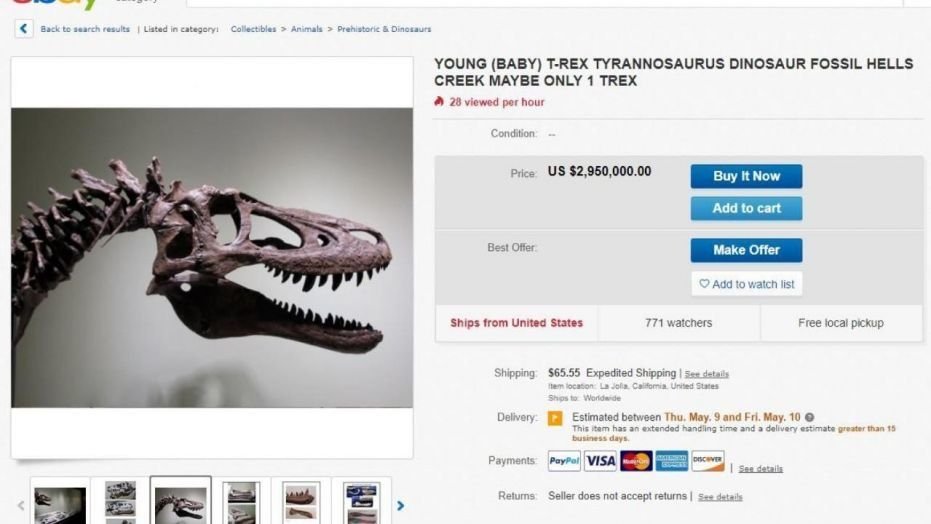Click the American Express icon
Viewport: 931px width, 524px height.
point(671,461)
